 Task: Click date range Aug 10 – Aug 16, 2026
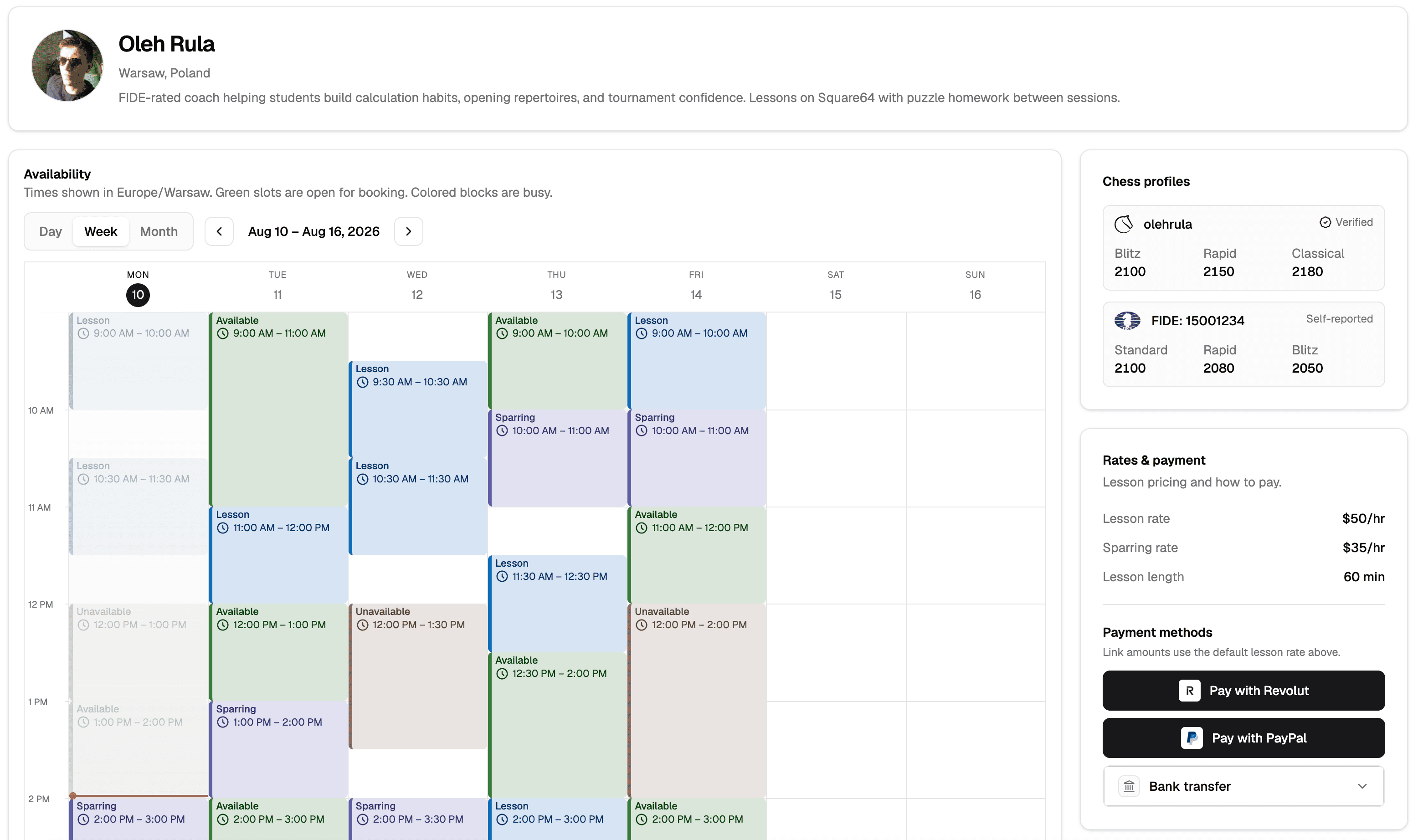pyautogui.click(x=313, y=231)
